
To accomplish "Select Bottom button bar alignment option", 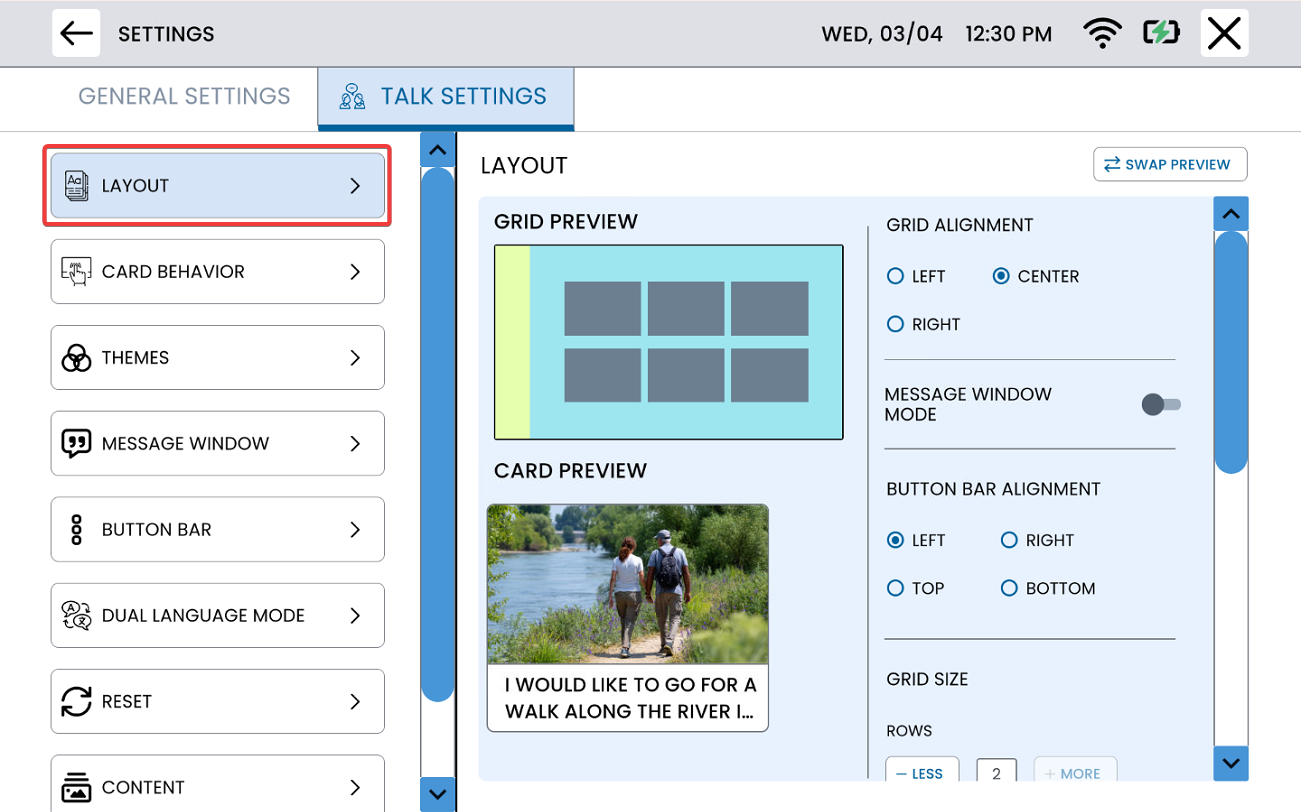I will point(1009,589).
